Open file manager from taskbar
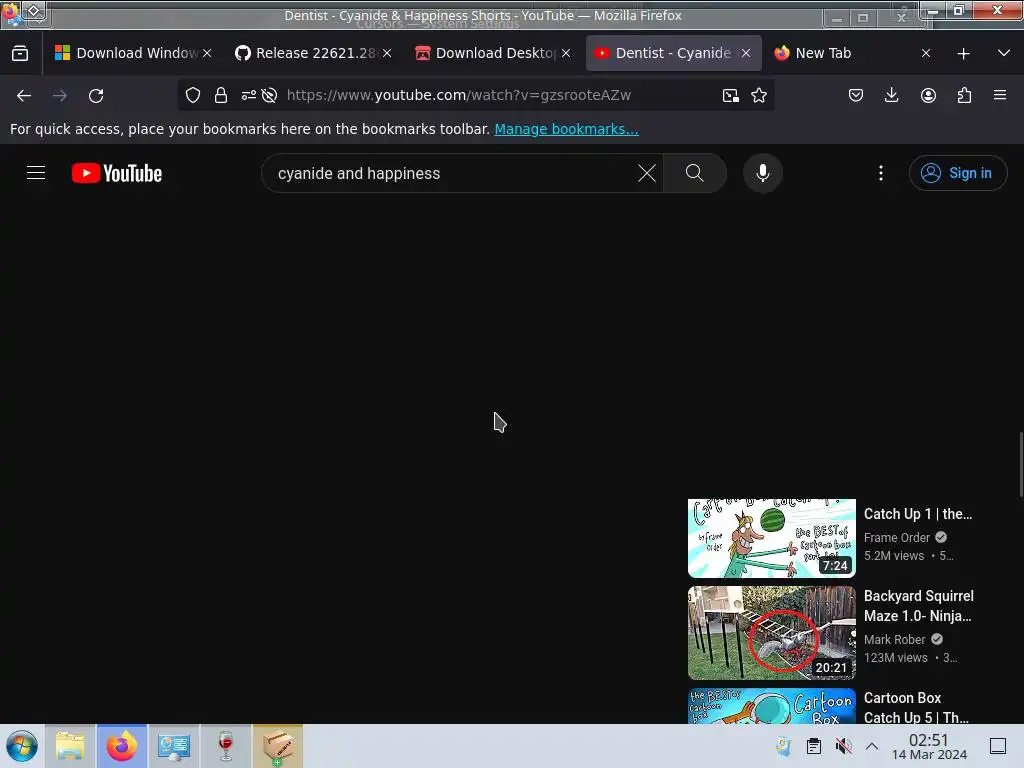The height and width of the screenshot is (768, 1024). tap(70, 746)
